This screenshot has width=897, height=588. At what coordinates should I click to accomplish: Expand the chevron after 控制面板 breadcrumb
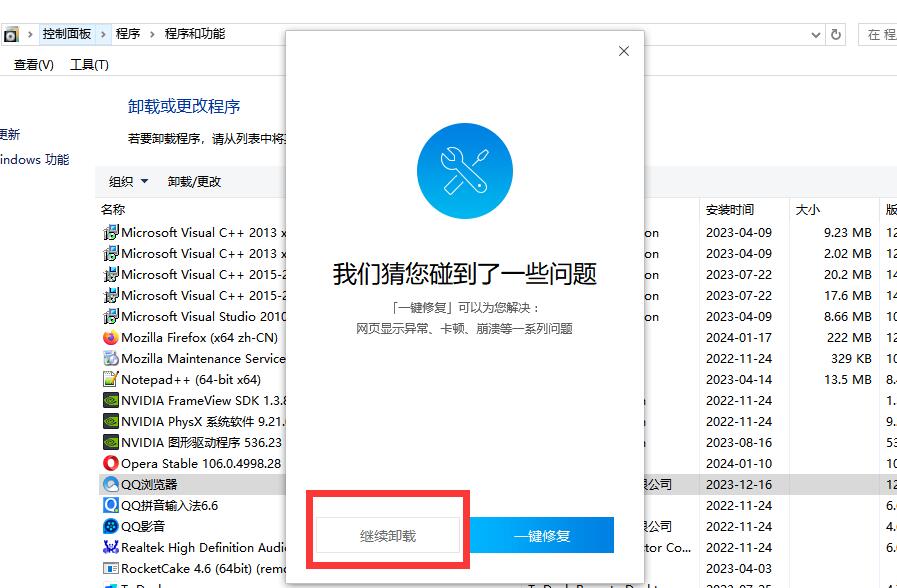pos(104,34)
